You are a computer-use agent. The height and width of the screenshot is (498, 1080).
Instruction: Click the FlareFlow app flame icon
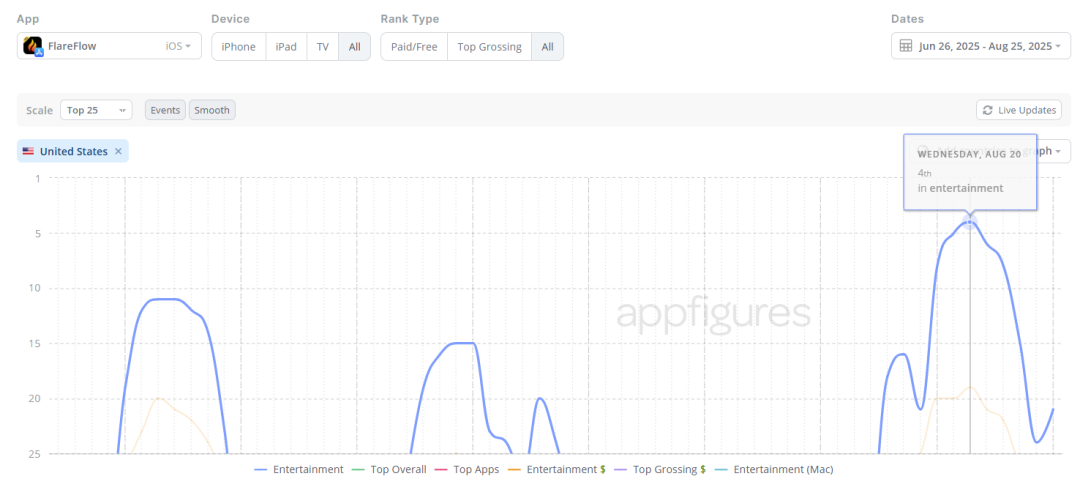point(33,46)
